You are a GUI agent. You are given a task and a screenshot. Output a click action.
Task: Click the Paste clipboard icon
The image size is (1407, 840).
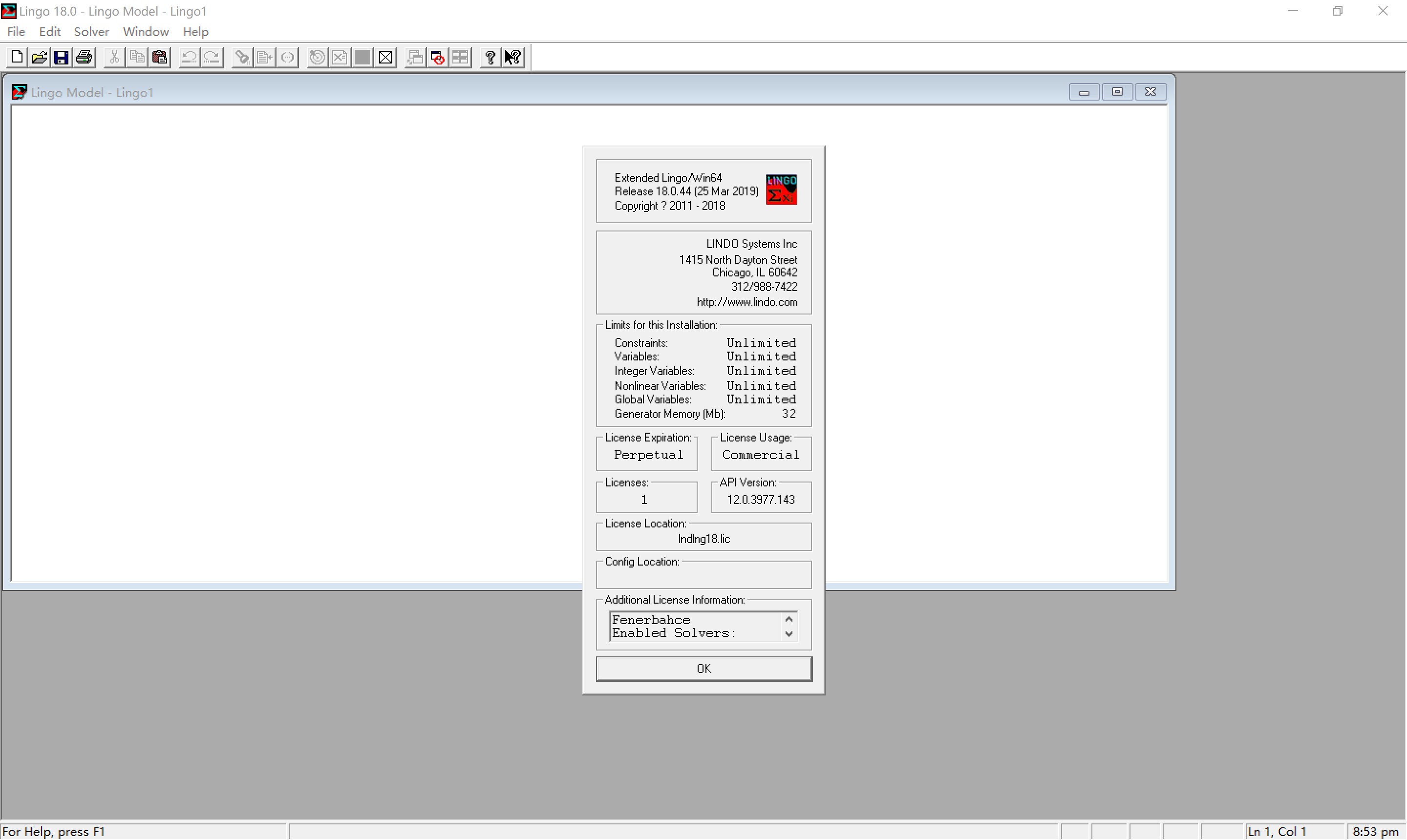point(160,57)
